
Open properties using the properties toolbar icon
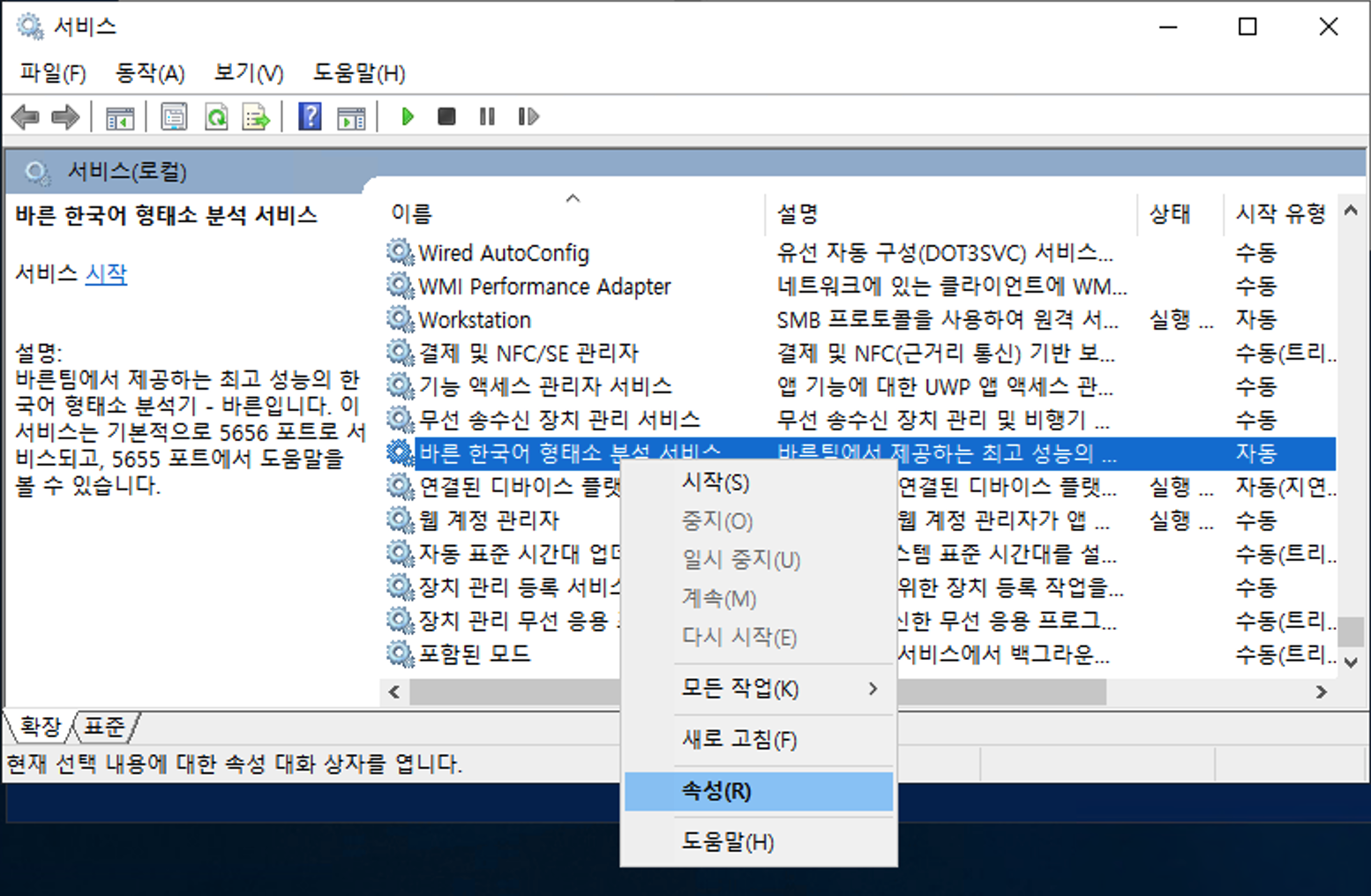174,116
